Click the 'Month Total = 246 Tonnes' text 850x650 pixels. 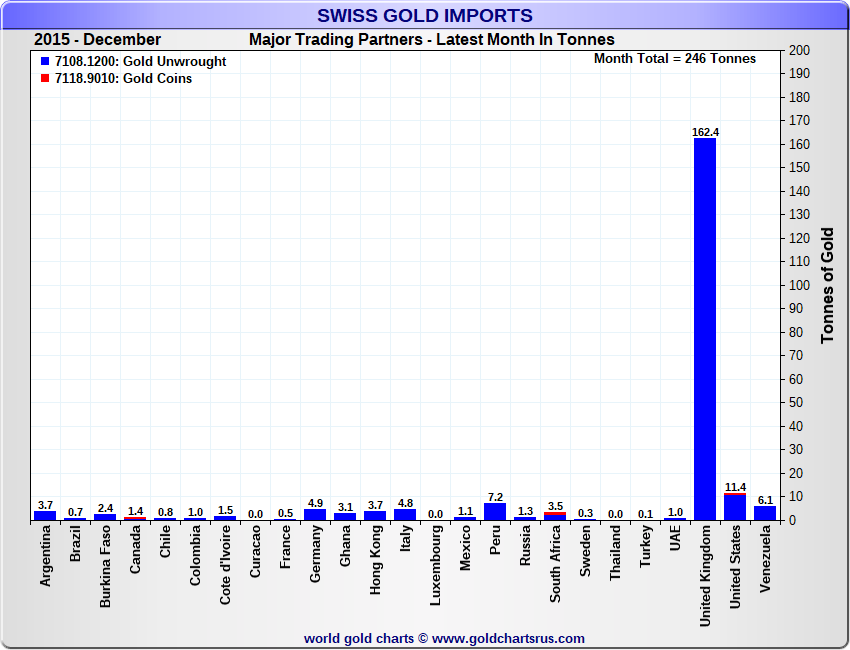coord(675,59)
